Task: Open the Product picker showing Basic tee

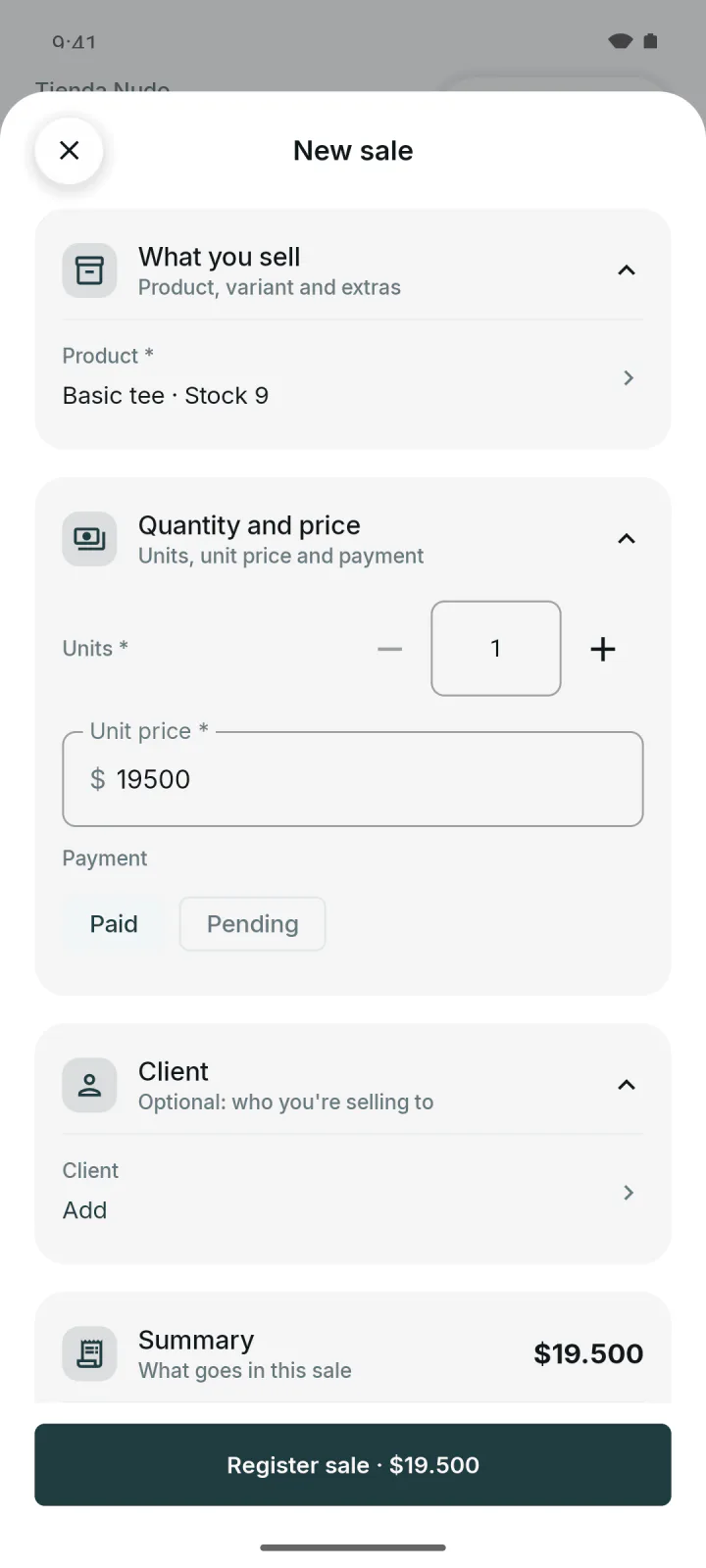Action: tap(353, 377)
